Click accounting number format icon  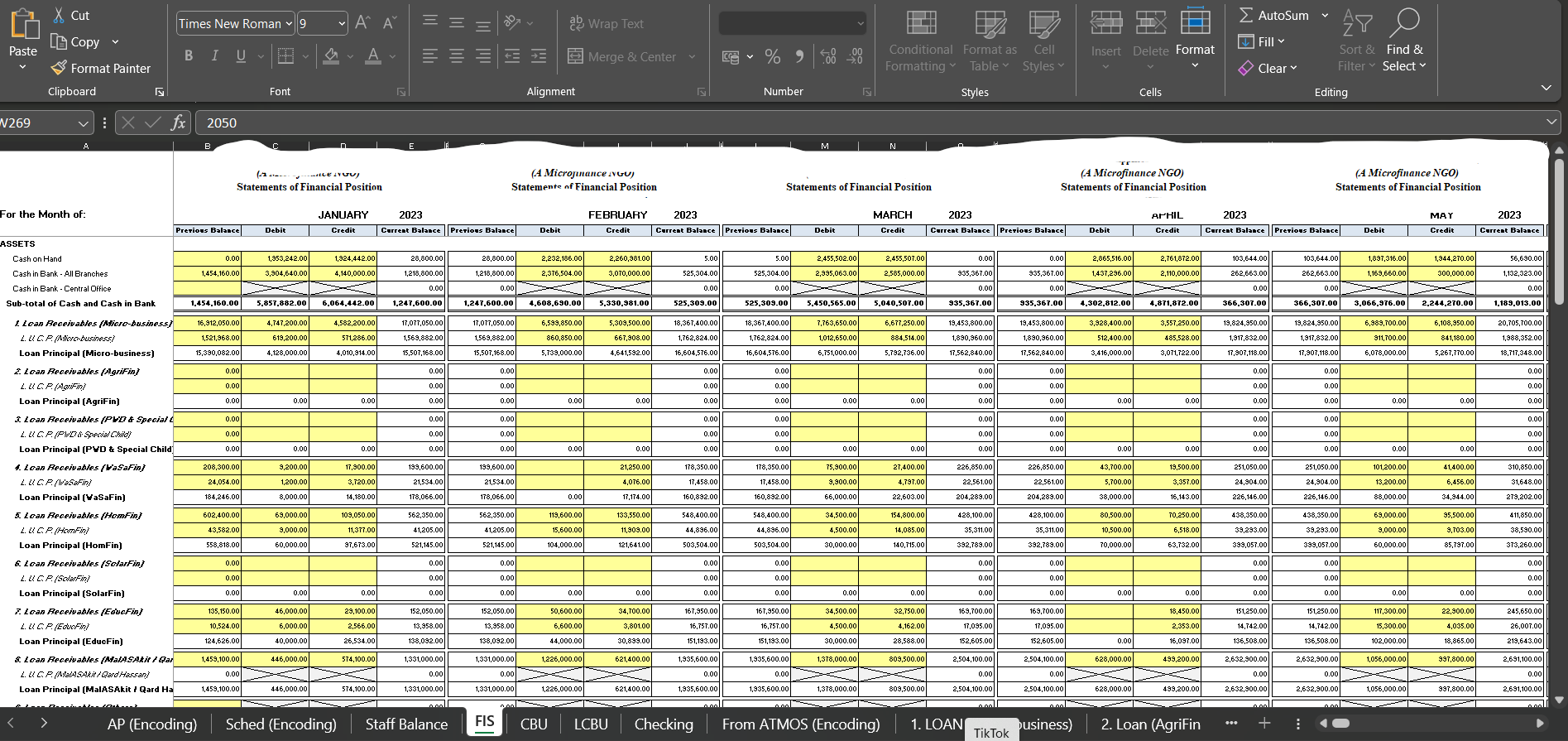(731, 56)
